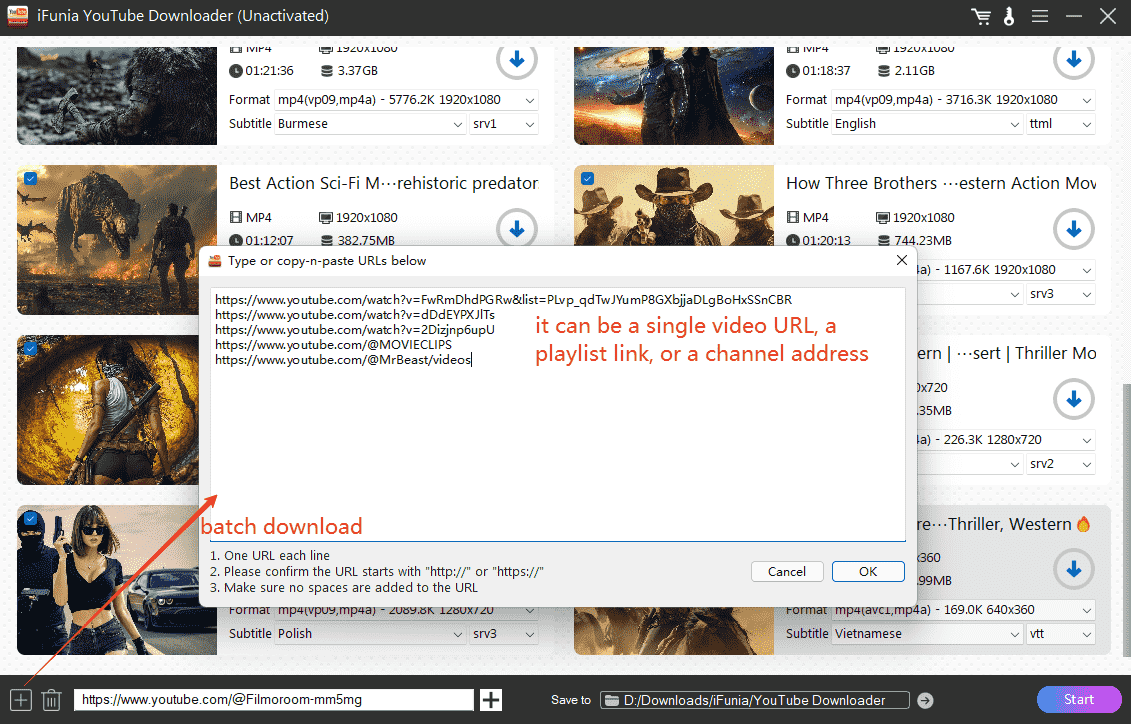
Task: Click the bottom URL input field
Action: point(273,700)
